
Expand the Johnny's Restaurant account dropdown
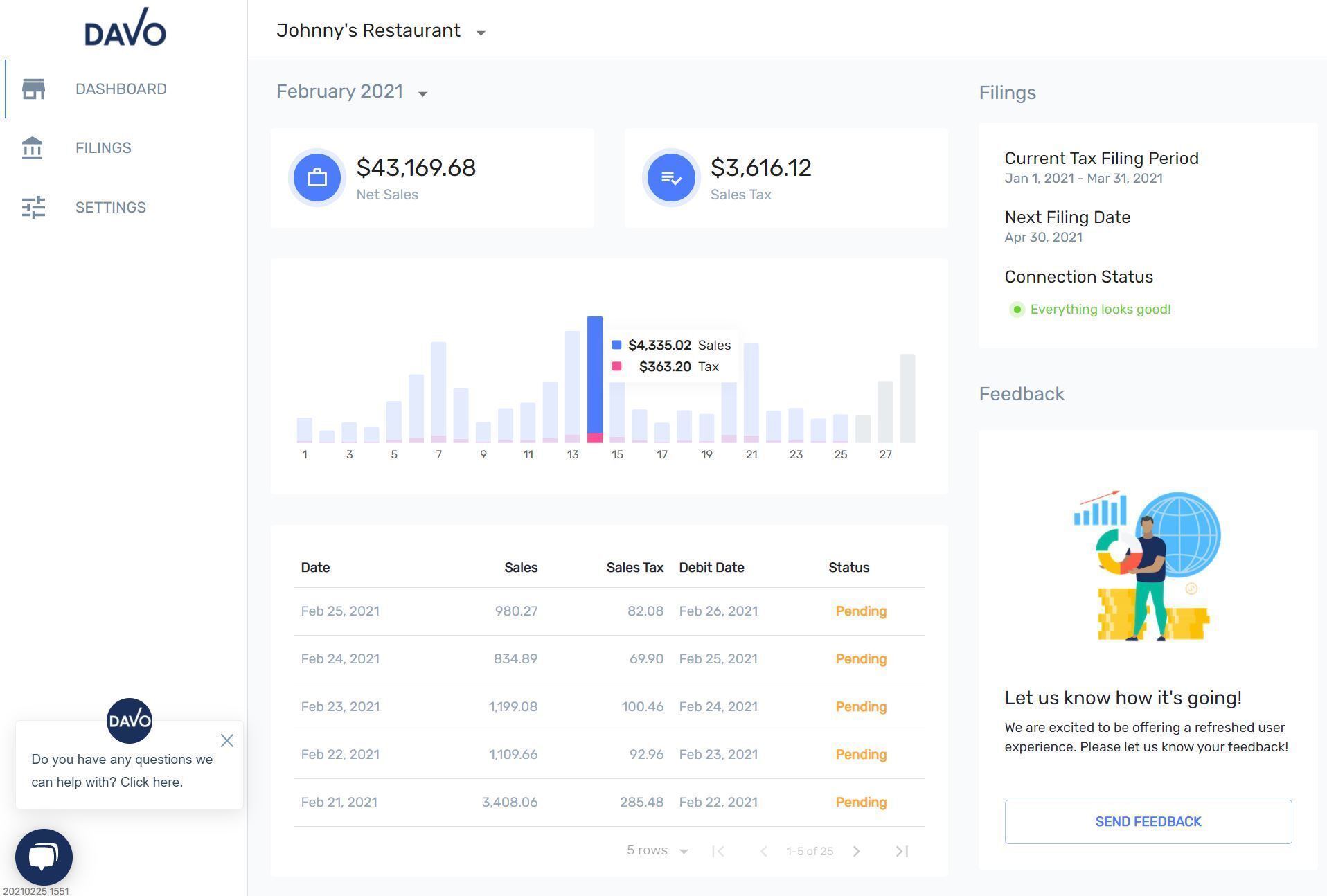click(x=481, y=33)
